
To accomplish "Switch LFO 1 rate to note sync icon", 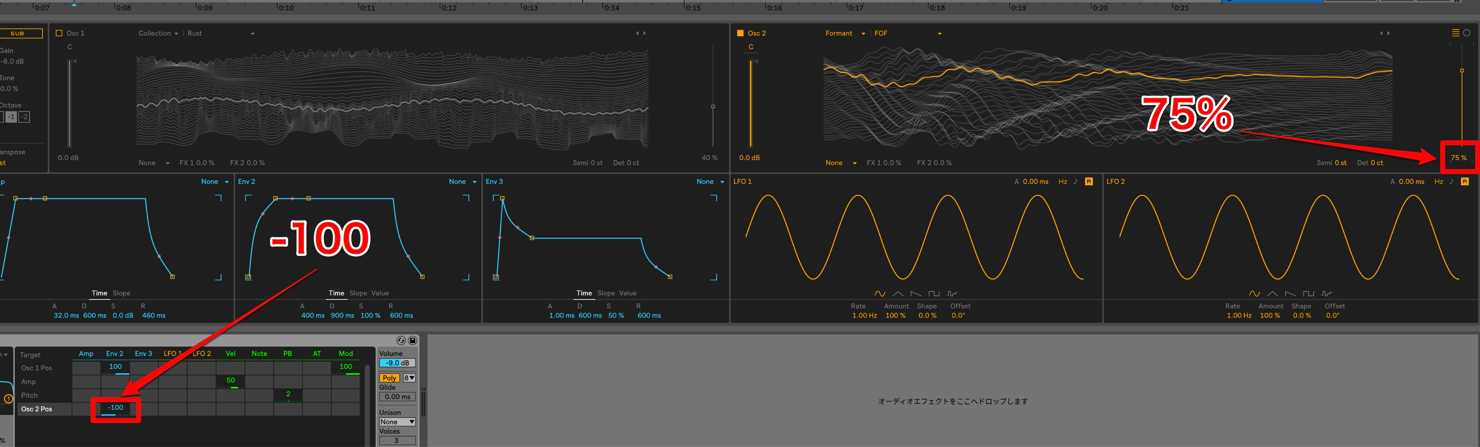I will (x=1076, y=182).
